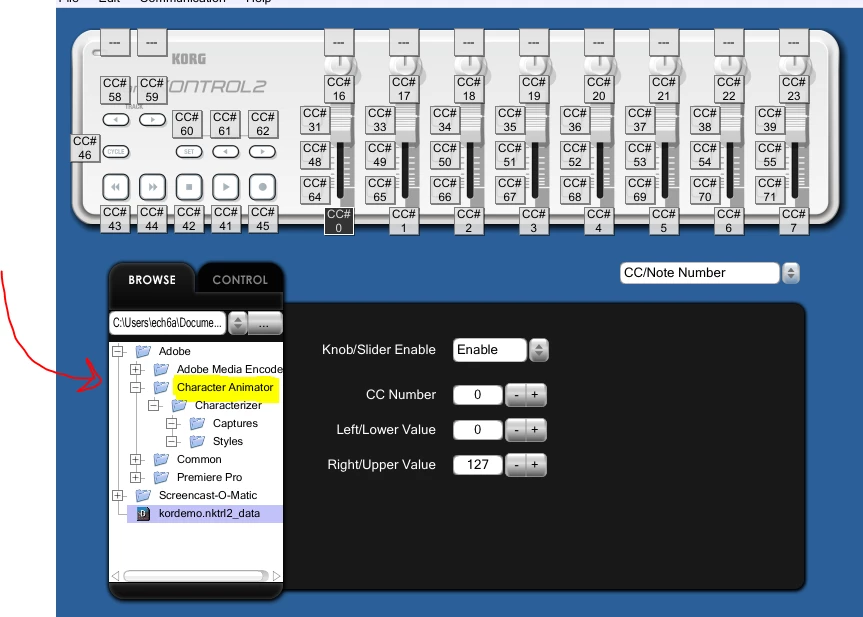Select the CC# 16 knob label
Image resolution: width=863 pixels, height=617 pixels.
pyautogui.click(x=339, y=89)
